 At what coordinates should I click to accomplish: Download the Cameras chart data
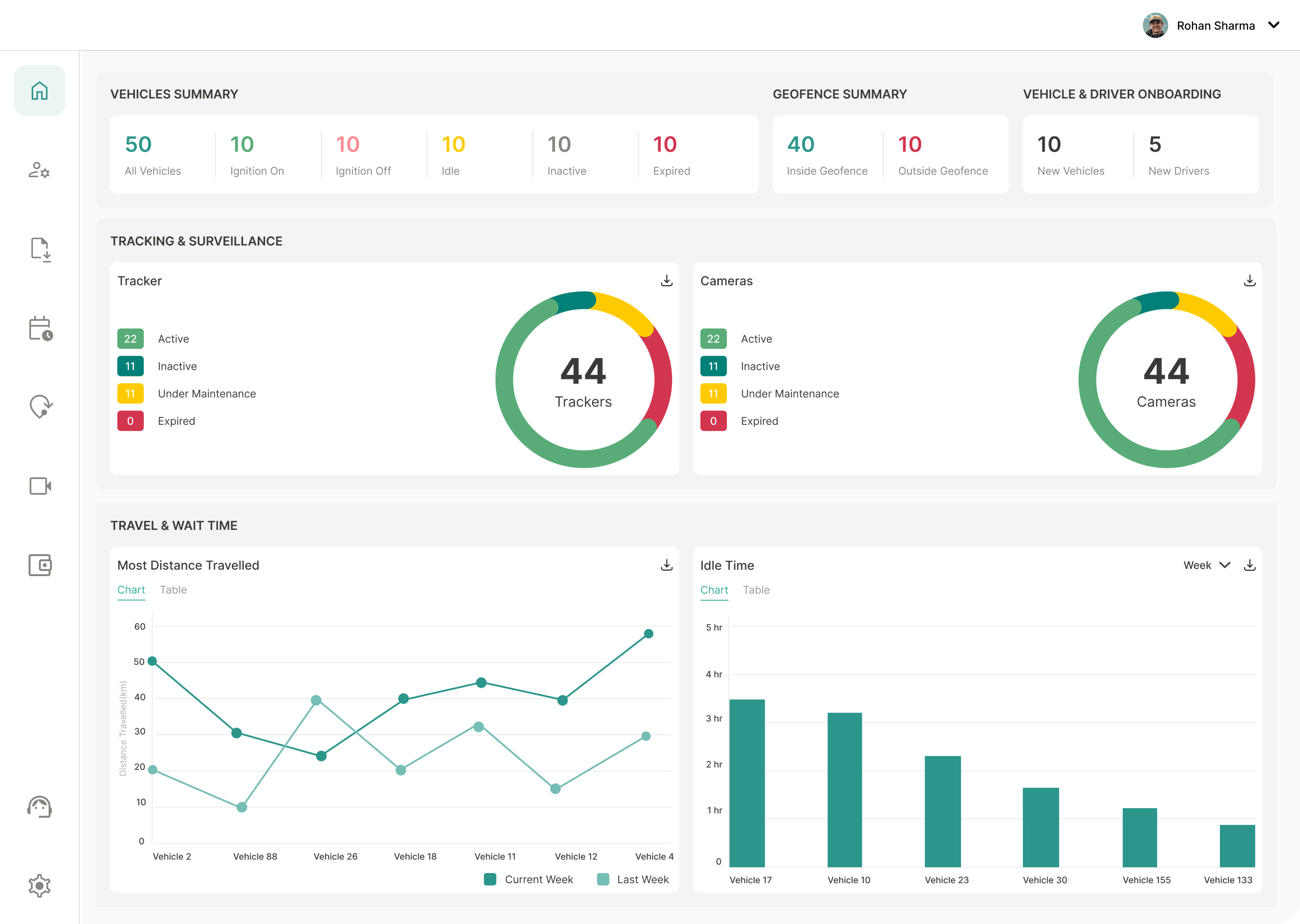tap(1249, 280)
